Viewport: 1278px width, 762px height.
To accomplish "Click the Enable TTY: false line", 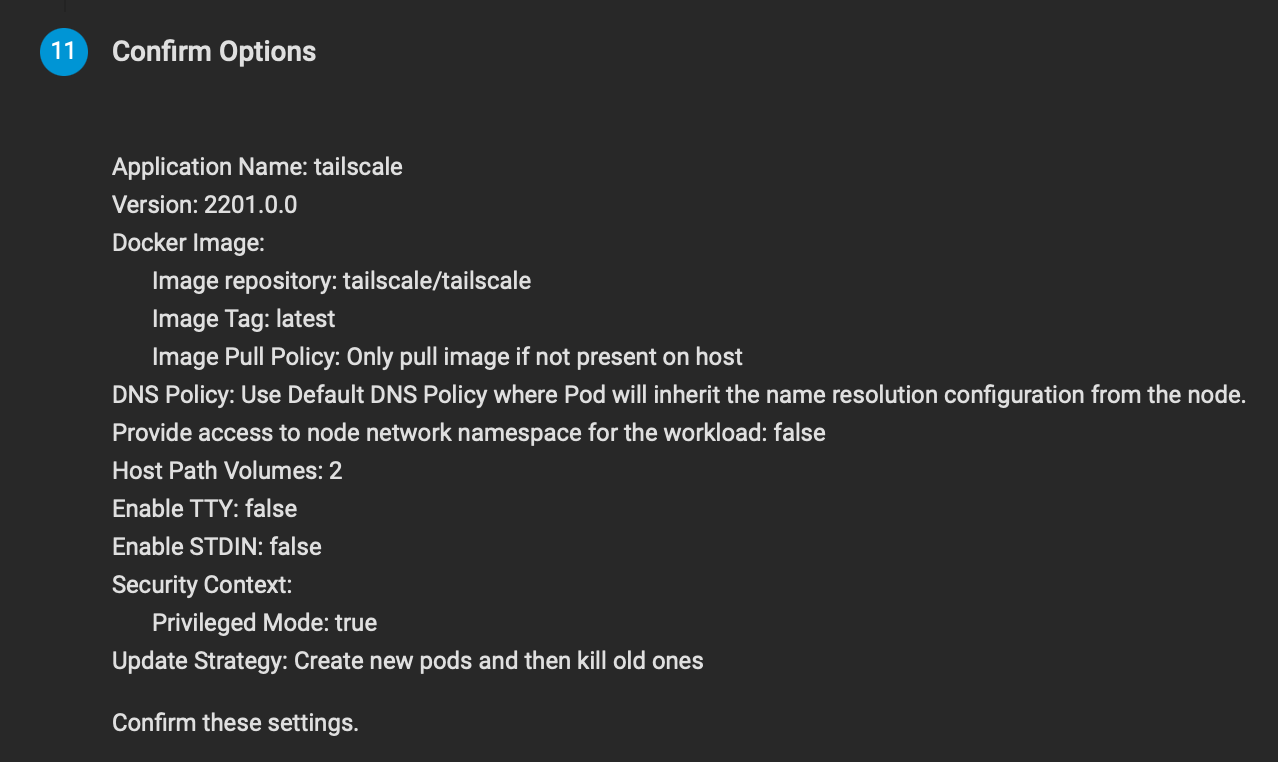I will tap(205, 509).
